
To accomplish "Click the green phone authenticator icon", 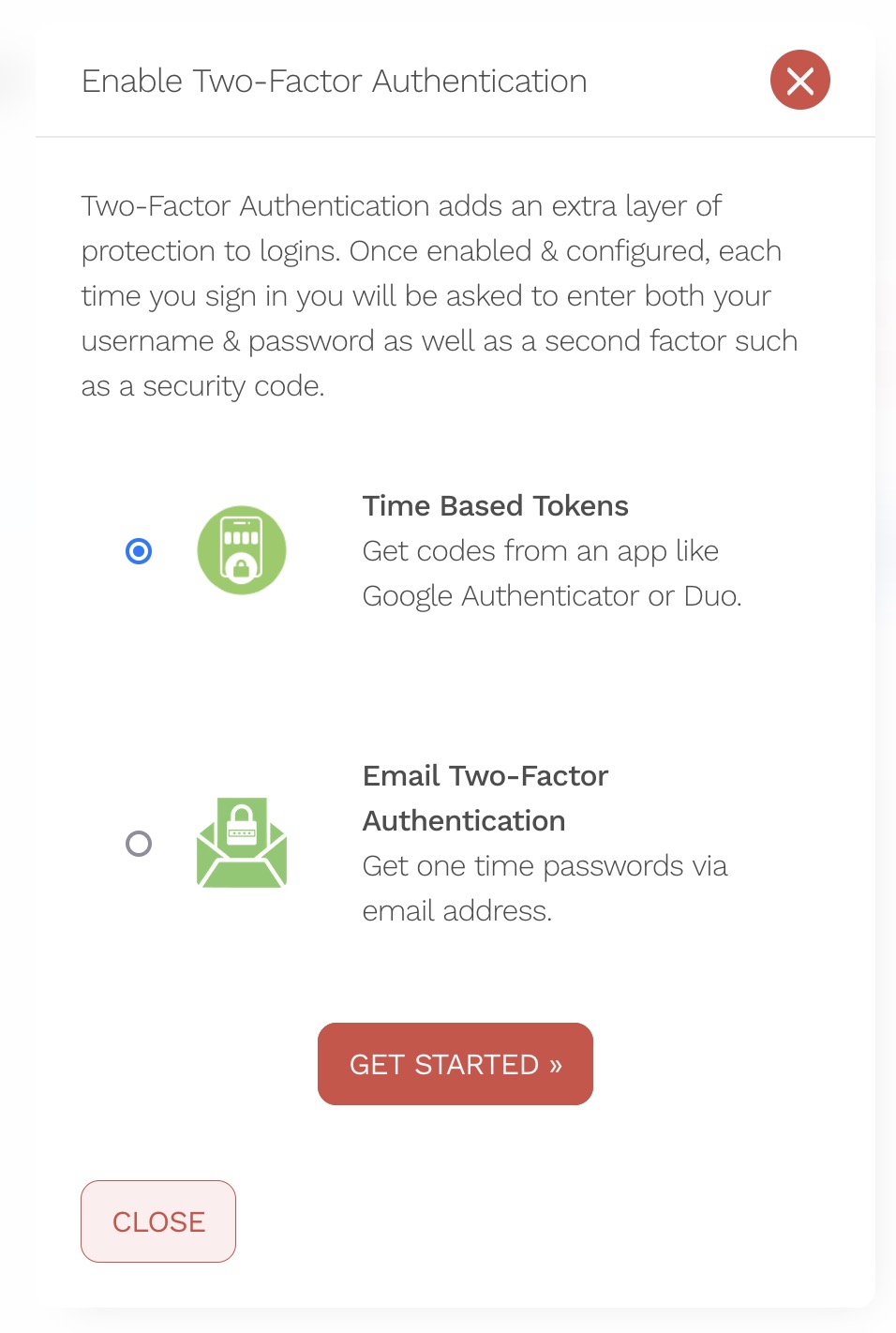I will [242, 550].
